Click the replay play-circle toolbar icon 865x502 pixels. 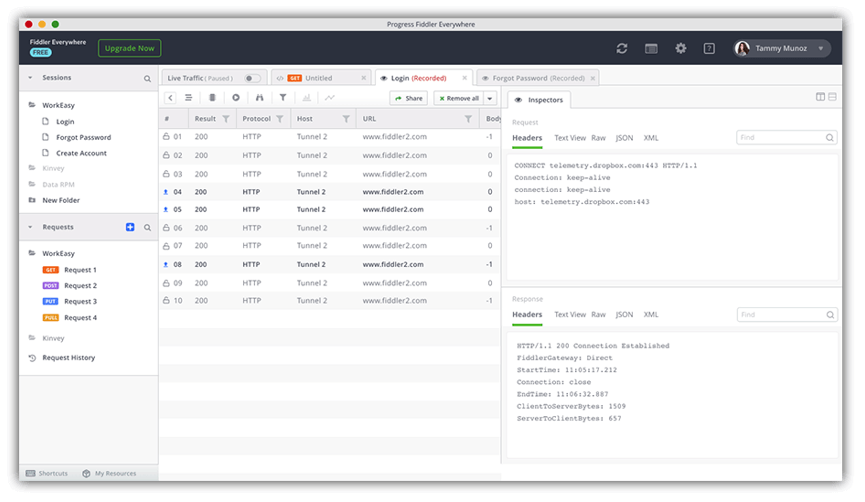pos(236,98)
